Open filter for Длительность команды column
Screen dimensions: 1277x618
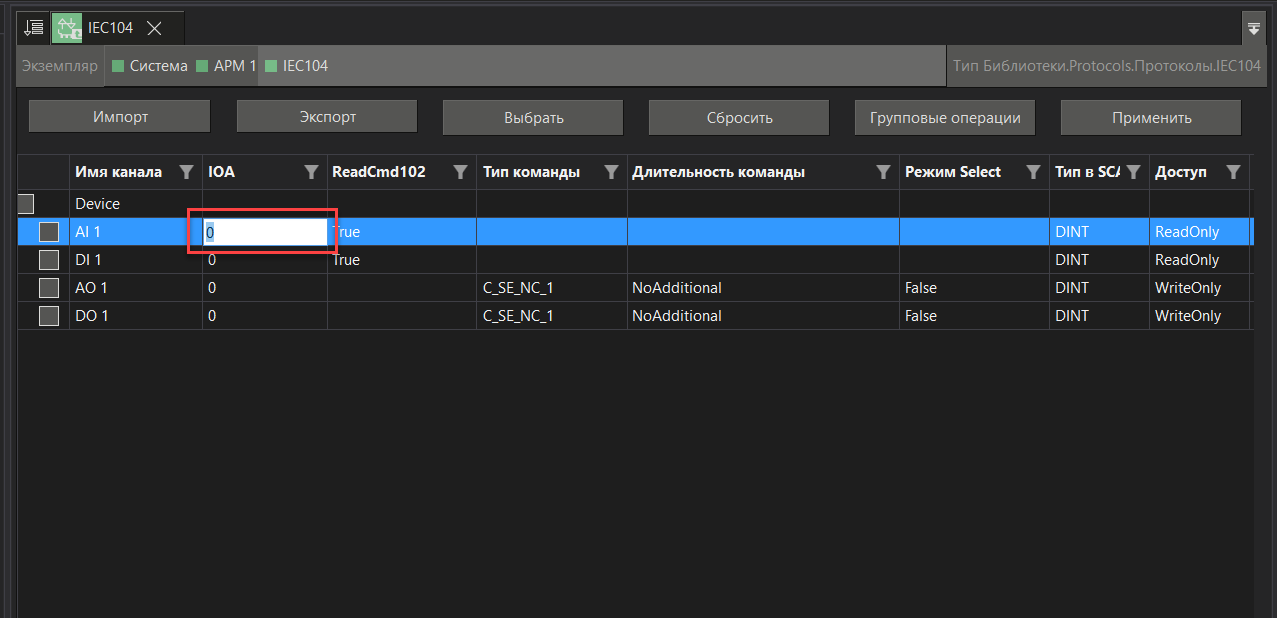883,172
